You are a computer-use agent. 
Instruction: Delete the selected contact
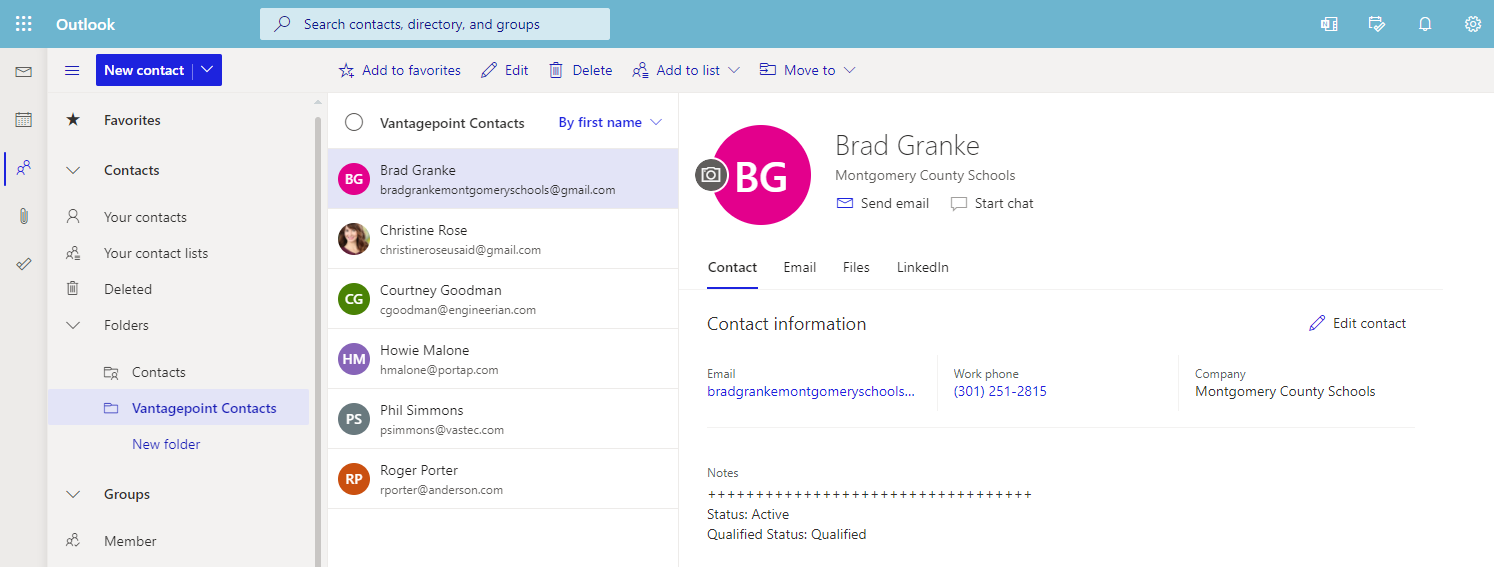pyautogui.click(x=580, y=70)
